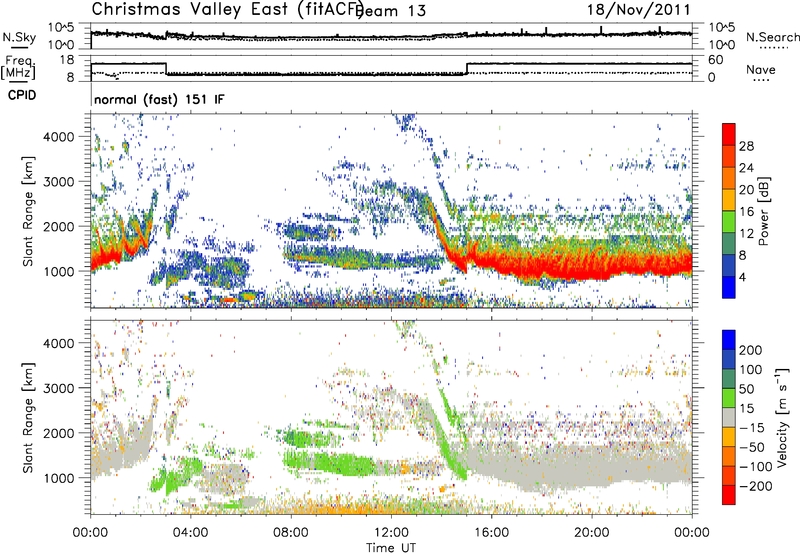Select the 'Freq. [MHz]' label
This screenshot has height=554, width=800.
pyautogui.click(x=18, y=67)
